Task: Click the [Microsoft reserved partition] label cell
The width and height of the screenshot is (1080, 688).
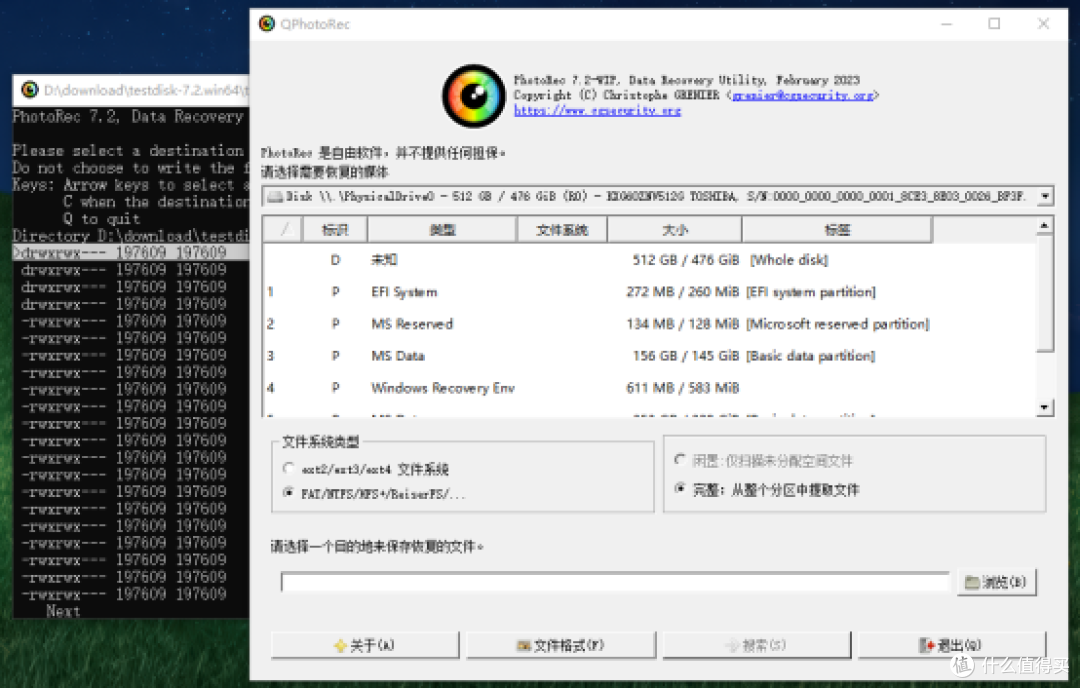Action: (x=838, y=324)
